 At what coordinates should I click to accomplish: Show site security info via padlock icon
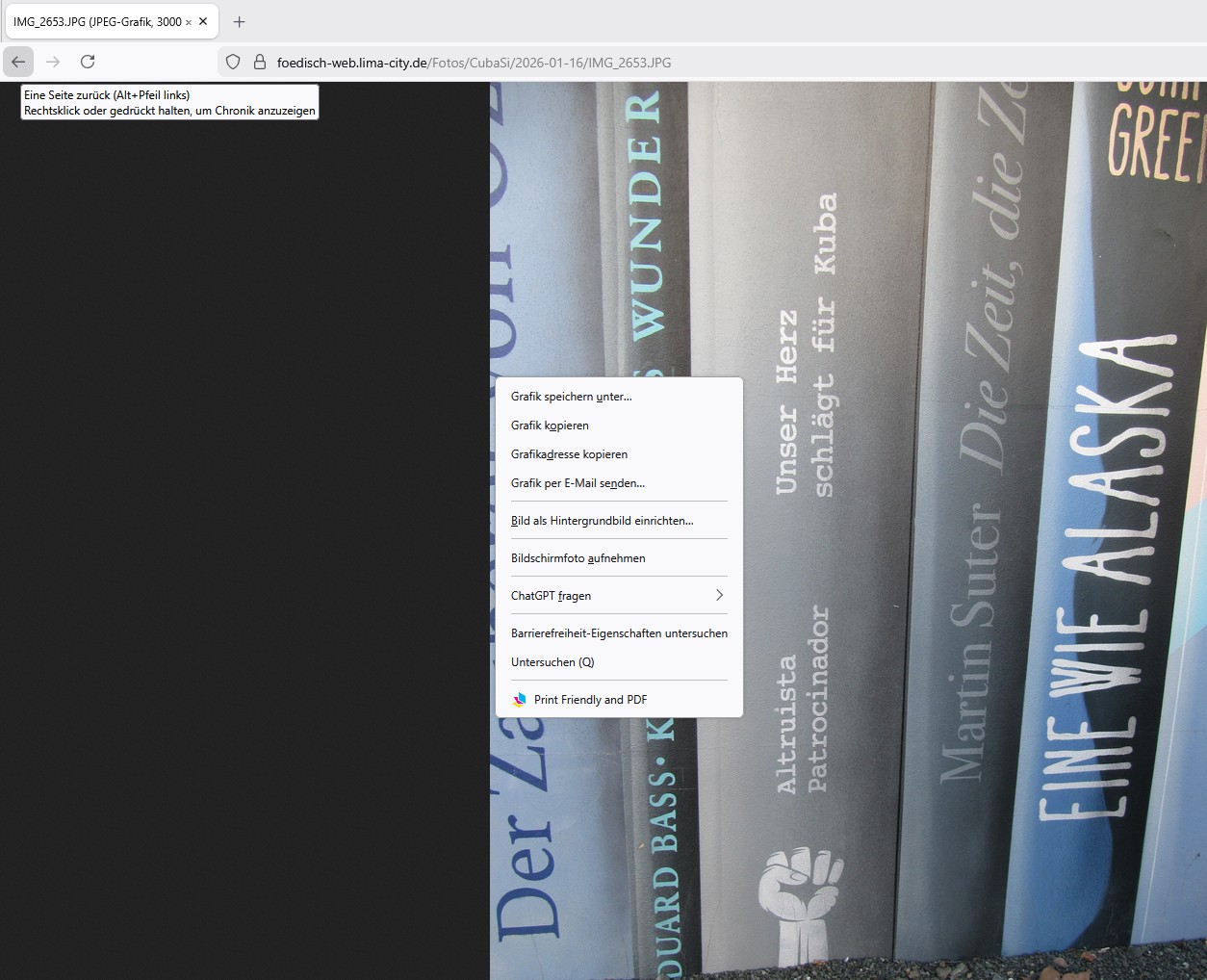click(259, 63)
